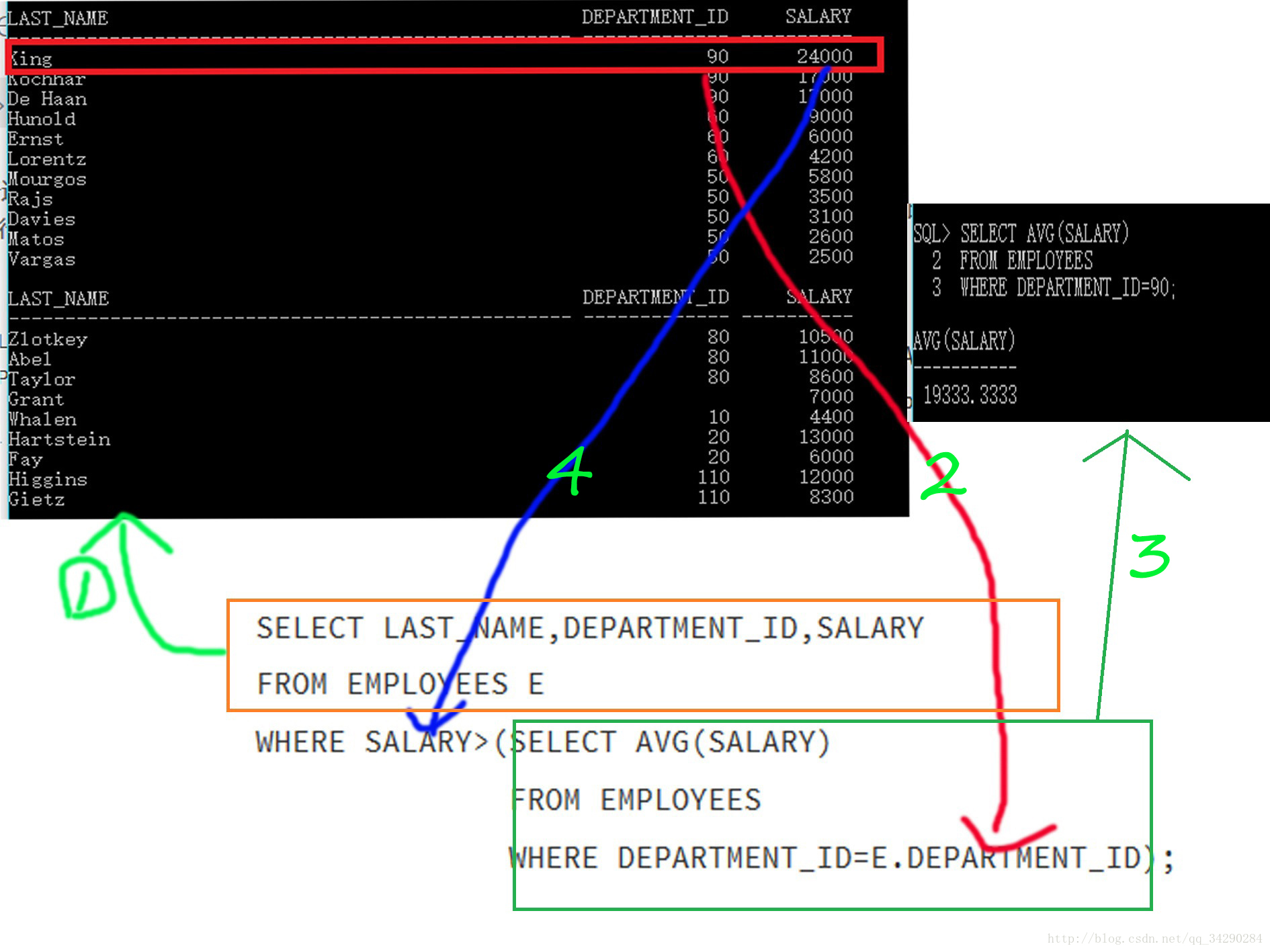The image size is (1270, 952).
Task: Select the Hartstein last name
Action: [59, 441]
